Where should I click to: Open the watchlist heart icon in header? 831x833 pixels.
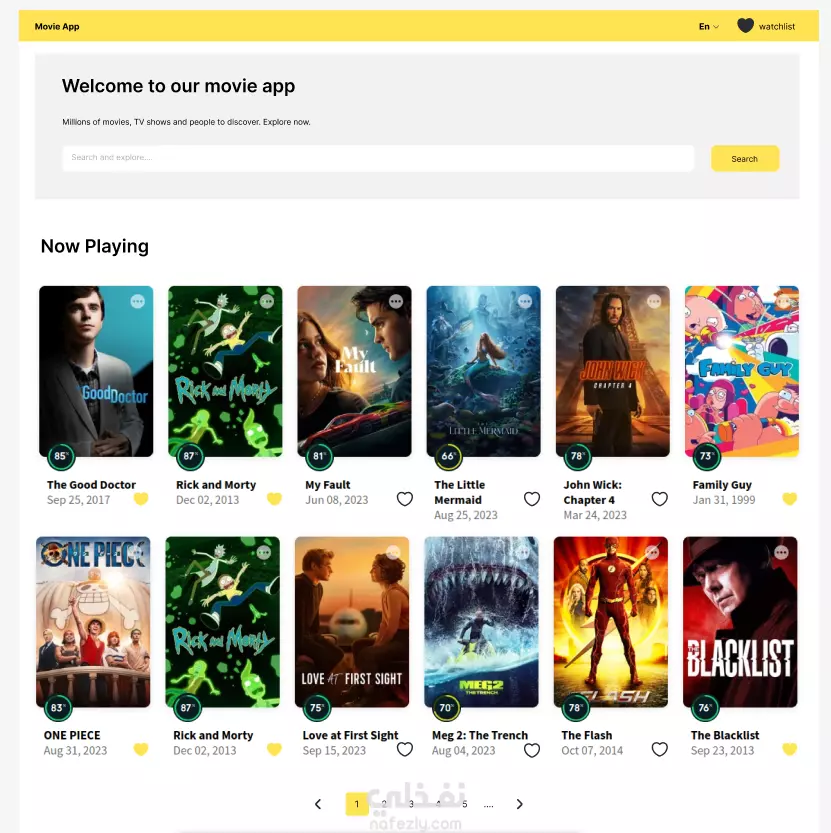[x=745, y=26]
